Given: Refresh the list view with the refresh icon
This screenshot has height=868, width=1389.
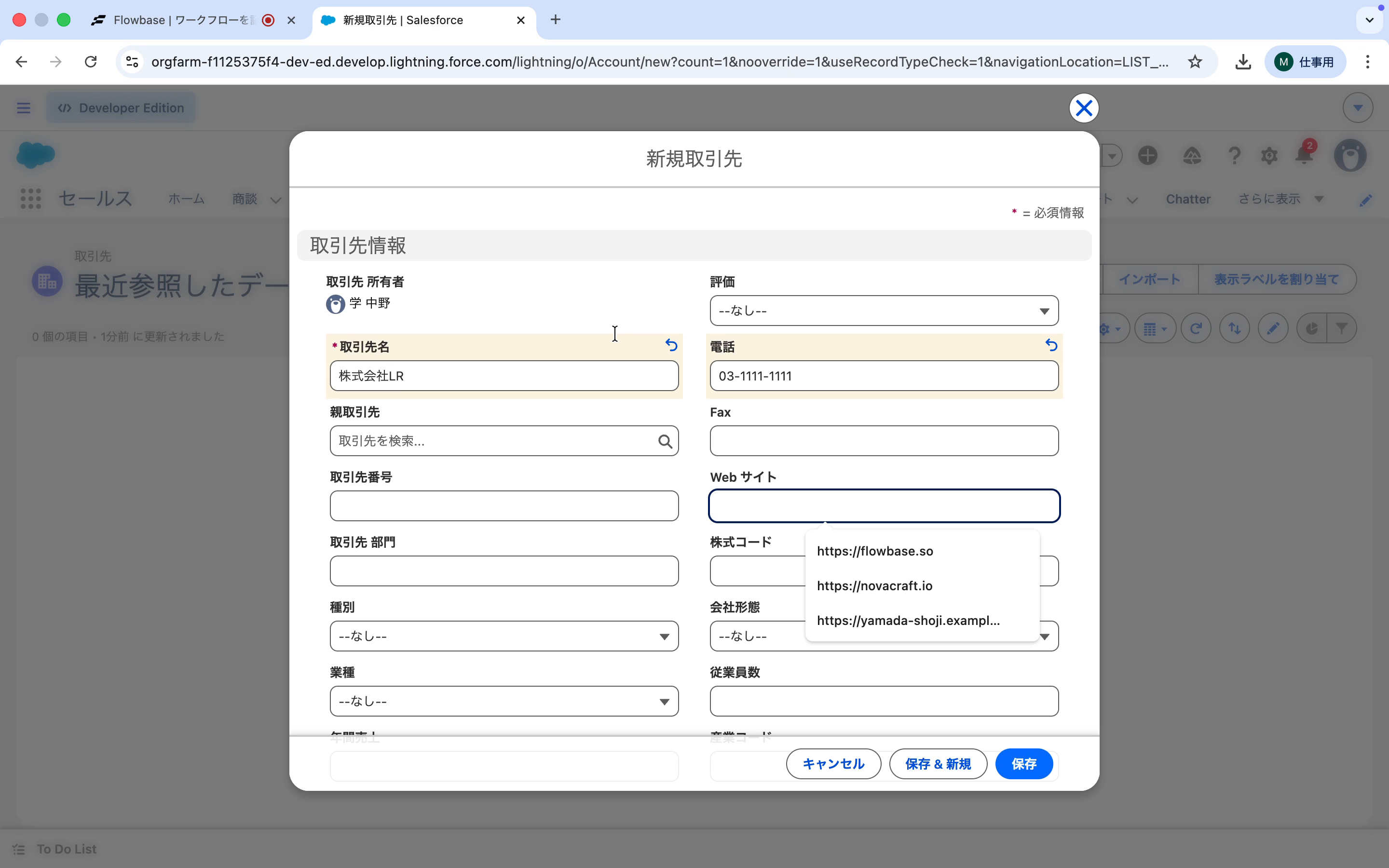Looking at the screenshot, I should 1196,328.
